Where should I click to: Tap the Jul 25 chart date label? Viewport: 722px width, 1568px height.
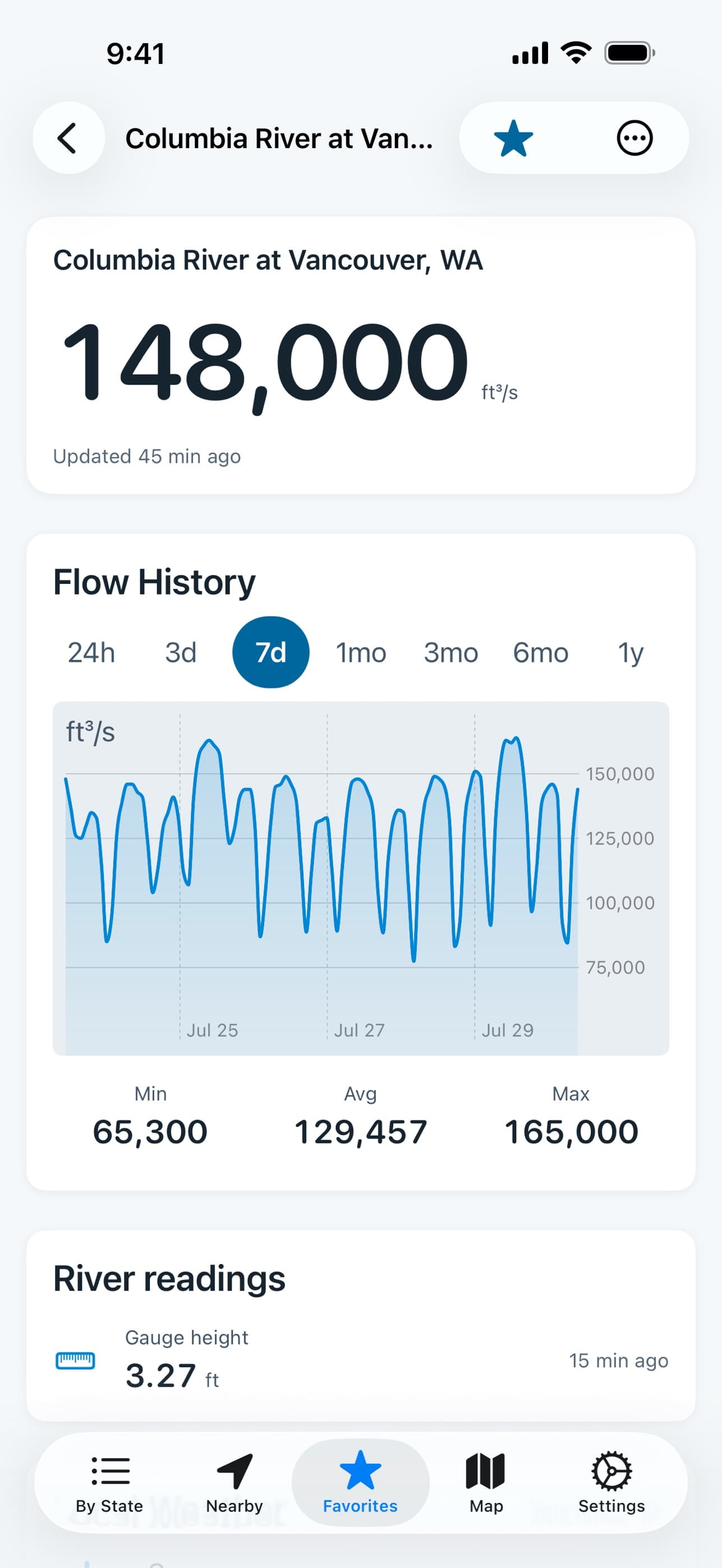(212, 1030)
